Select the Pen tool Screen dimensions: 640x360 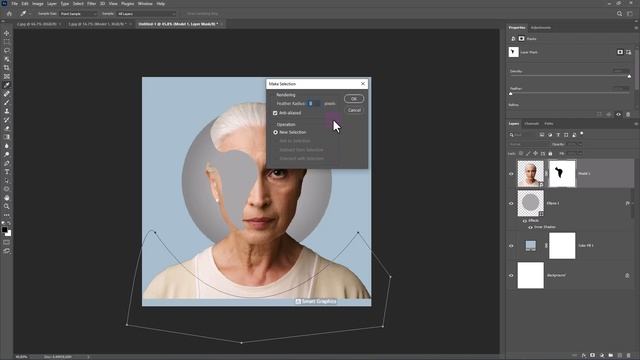coord(7,163)
